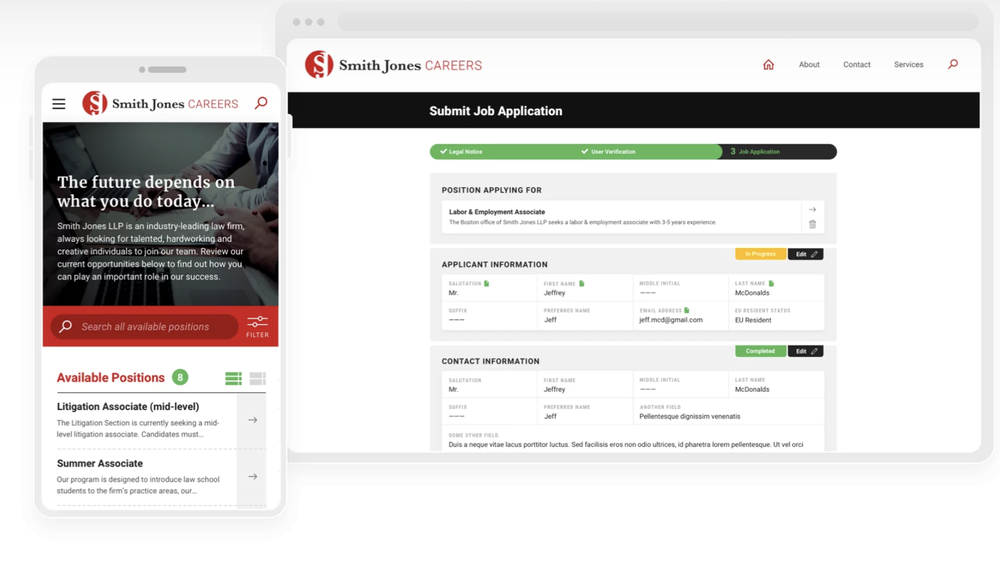Click the search positions input field
The width and height of the screenshot is (1000, 575).
145,326
